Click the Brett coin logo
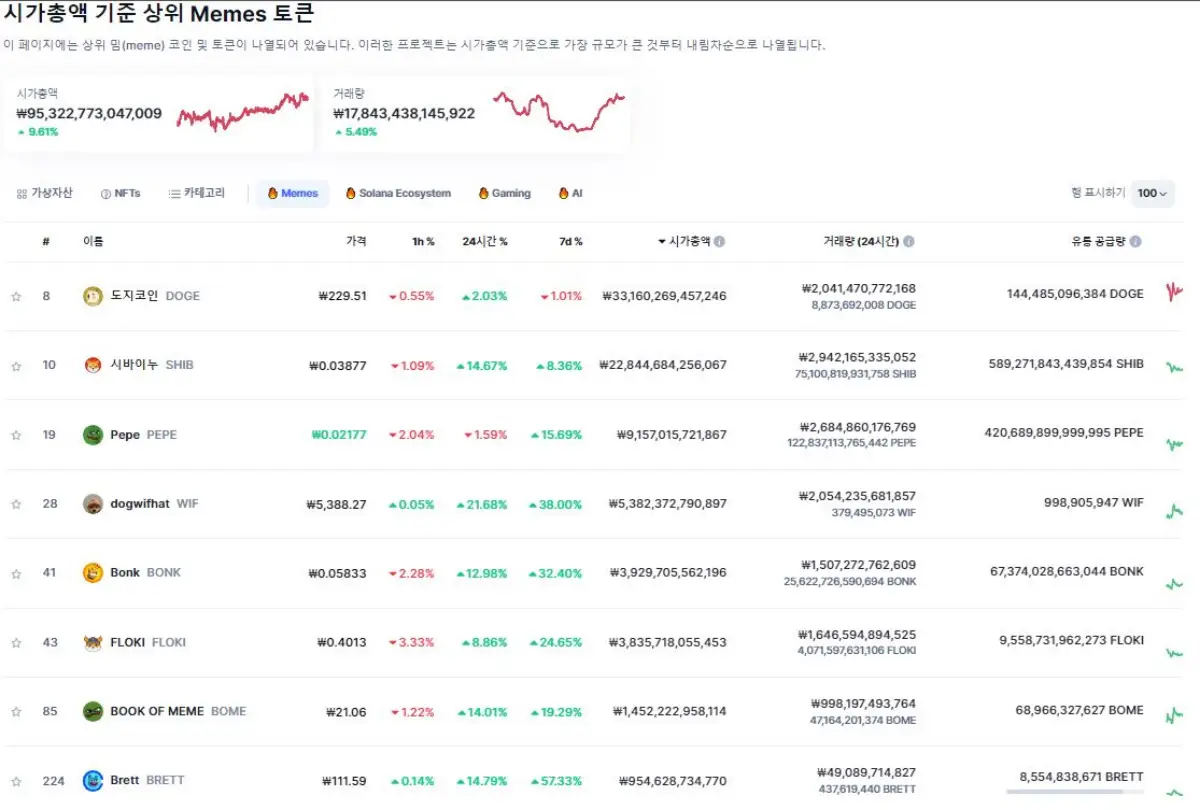 click(93, 781)
